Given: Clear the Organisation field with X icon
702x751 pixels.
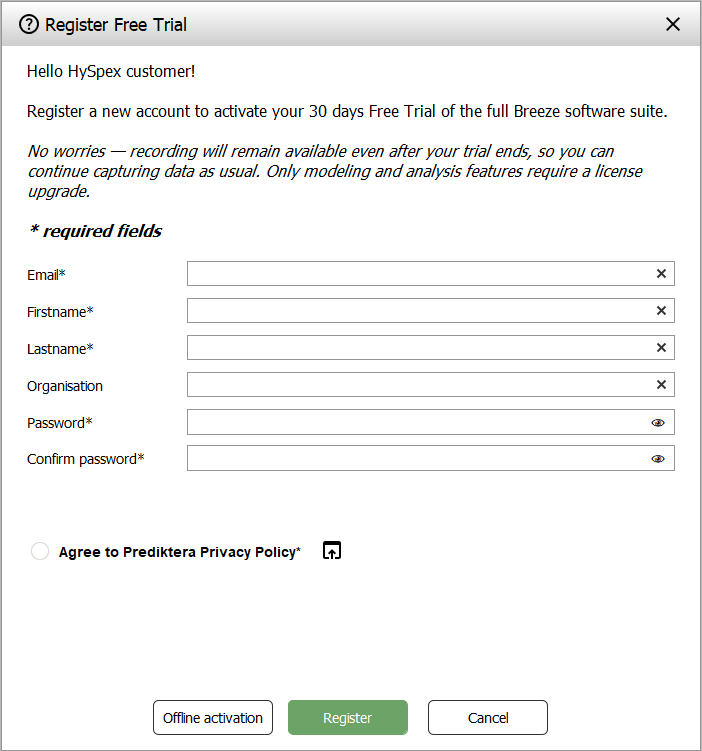Looking at the screenshot, I should tap(661, 385).
